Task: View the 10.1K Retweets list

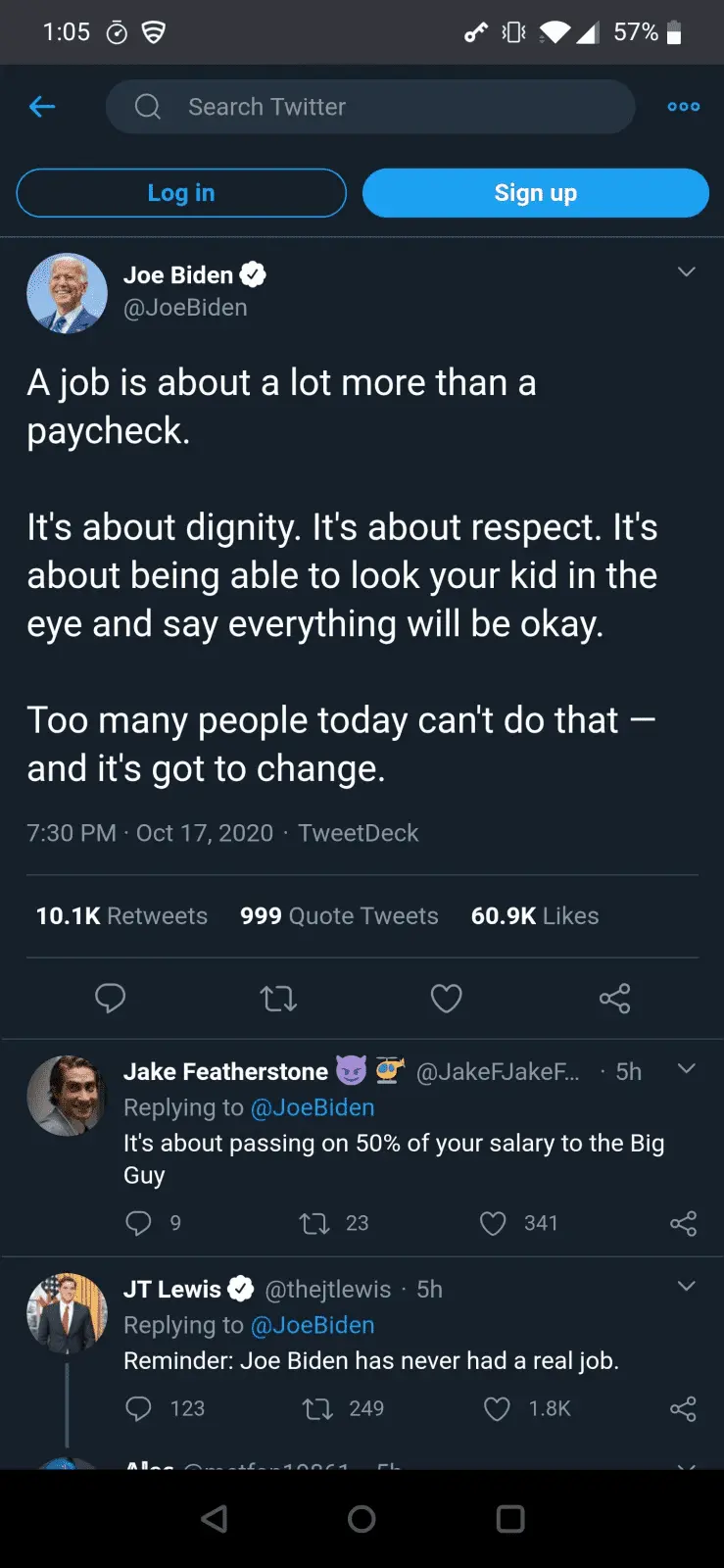Action: pyautogui.click(x=121, y=916)
